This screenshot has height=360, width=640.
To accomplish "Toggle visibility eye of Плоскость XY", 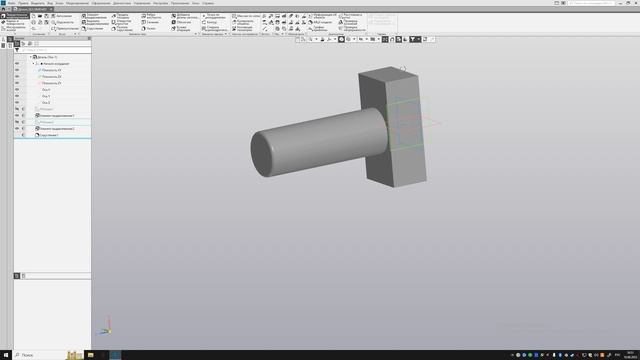I will pyautogui.click(x=17, y=70).
